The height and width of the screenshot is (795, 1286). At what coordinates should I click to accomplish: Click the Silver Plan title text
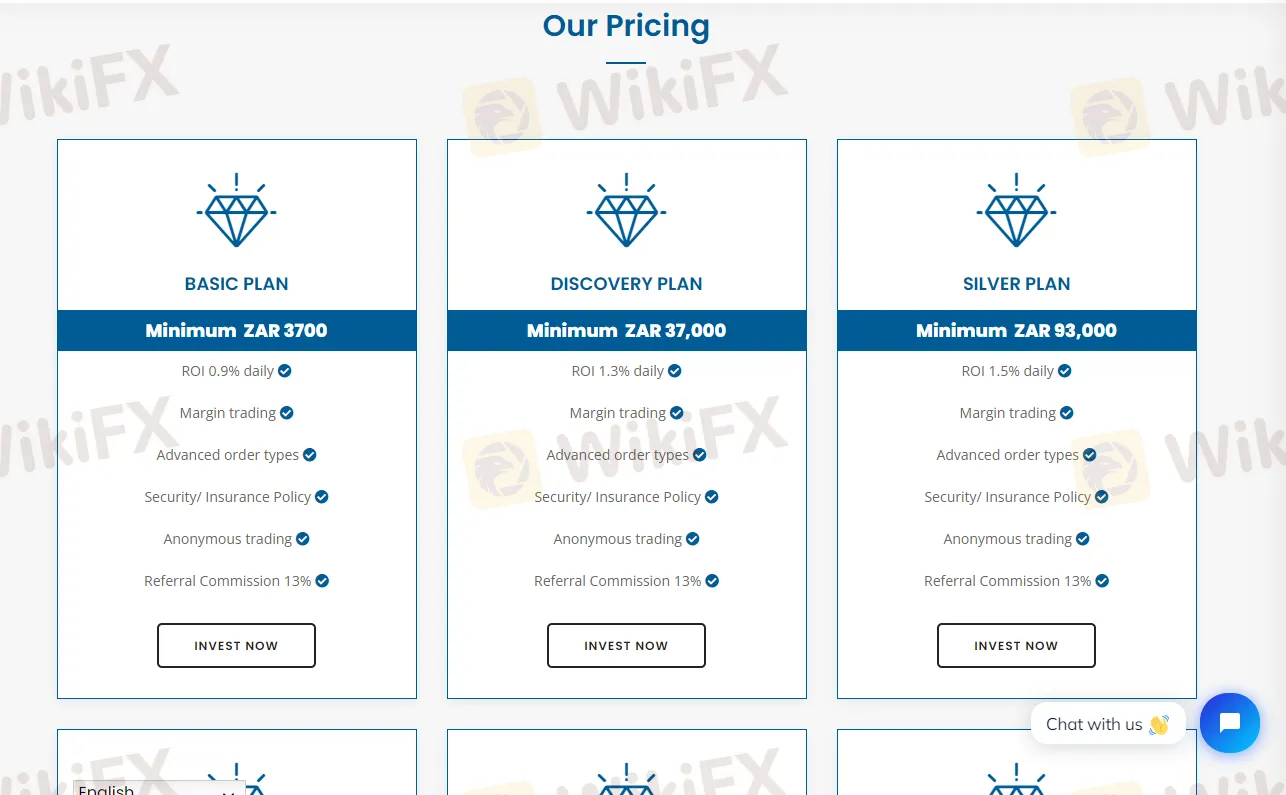tap(1016, 284)
